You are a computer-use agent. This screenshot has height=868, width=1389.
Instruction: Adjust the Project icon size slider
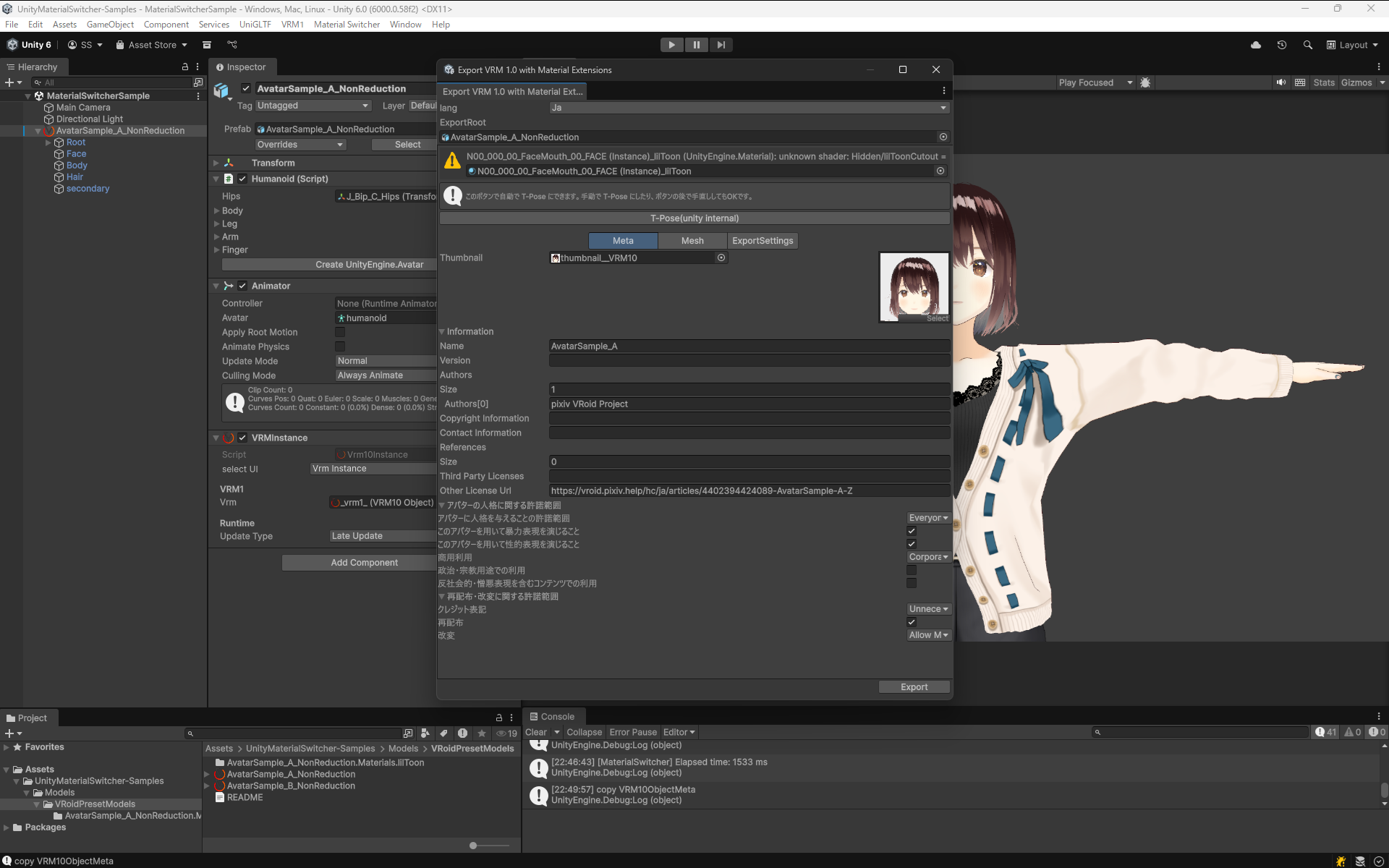pos(473,846)
